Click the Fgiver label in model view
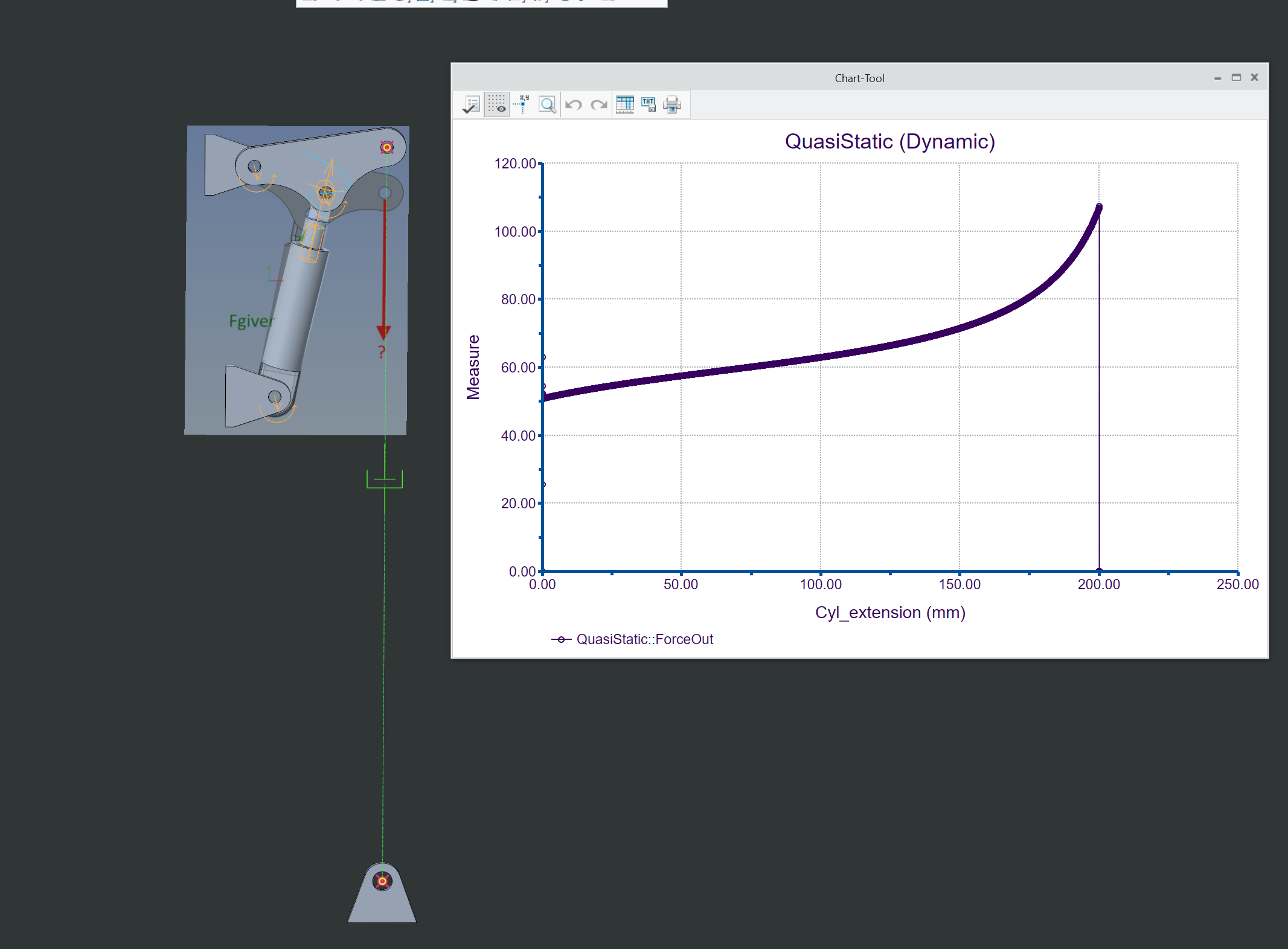 point(252,321)
